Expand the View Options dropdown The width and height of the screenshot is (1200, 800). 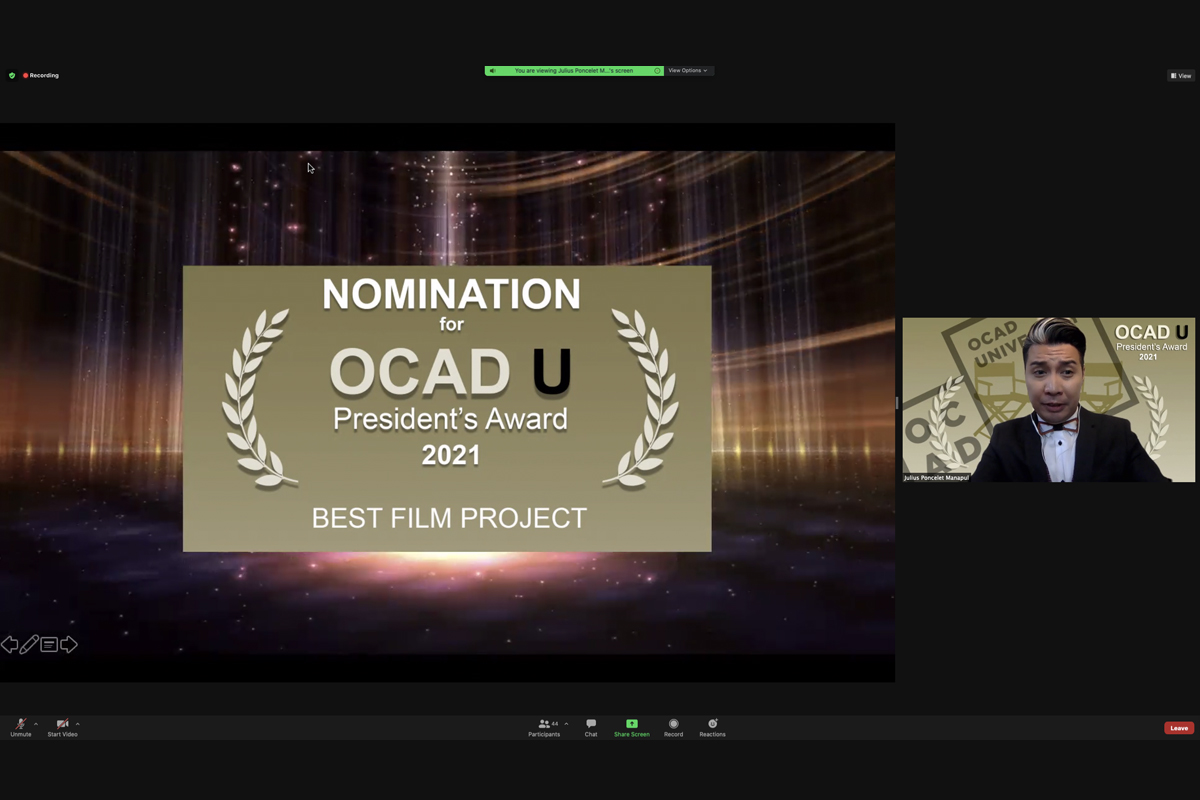688,71
